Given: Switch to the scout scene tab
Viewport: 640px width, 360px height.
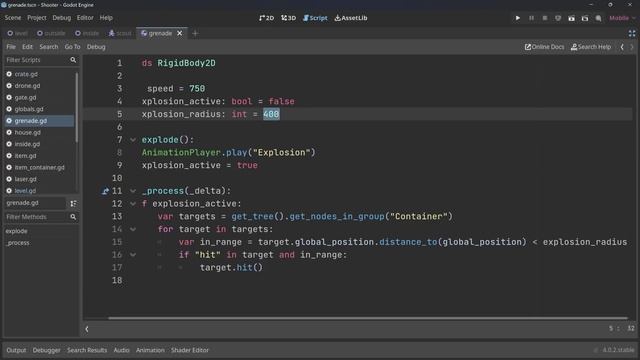Looking at the screenshot, I should (x=120, y=33).
